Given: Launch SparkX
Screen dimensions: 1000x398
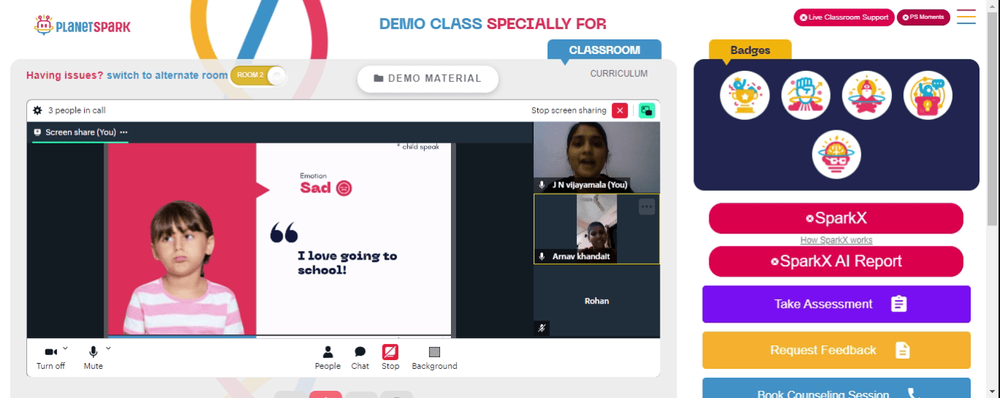Looking at the screenshot, I should [835, 218].
